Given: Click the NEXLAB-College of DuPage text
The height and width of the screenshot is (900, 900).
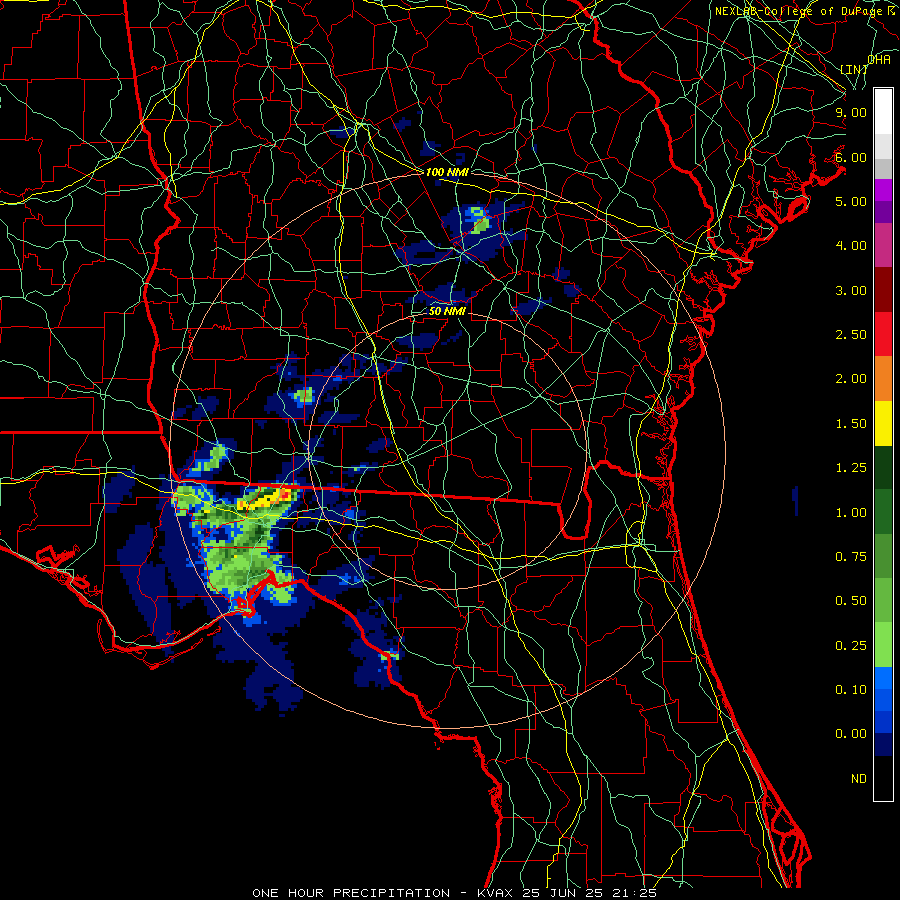Looking at the screenshot, I should [x=798, y=11].
